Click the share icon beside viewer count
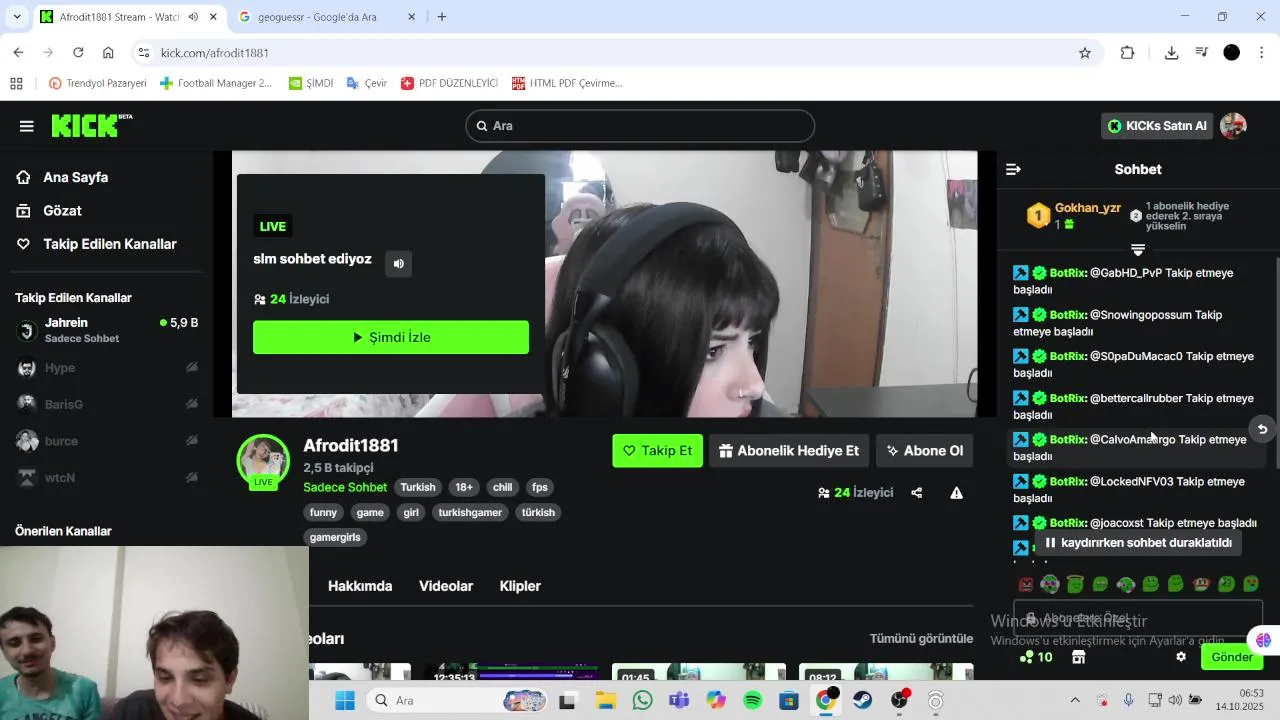This screenshot has width=1280, height=720. (x=917, y=493)
